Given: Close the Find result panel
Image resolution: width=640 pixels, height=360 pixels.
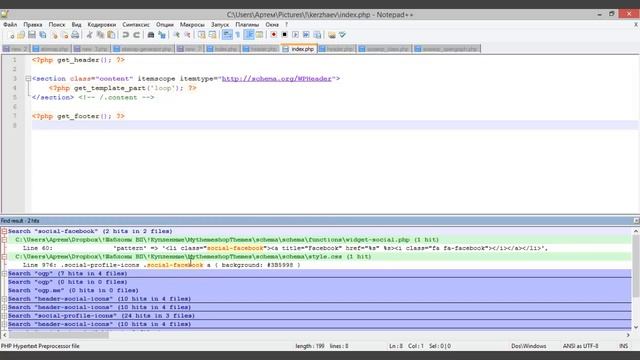Looking at the screenshot, I should (636, 220).
